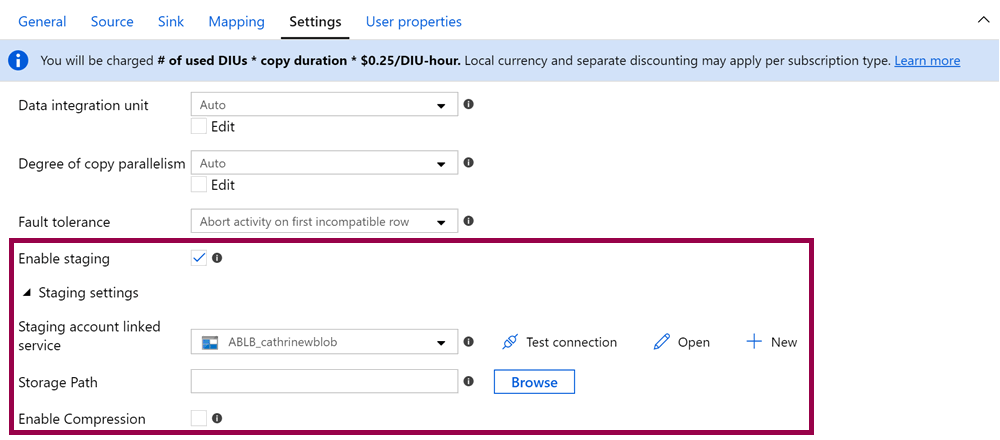The image size is (1000, 440).
Task: Click info icon next to Data integration unit
Action: pos(468,104)
